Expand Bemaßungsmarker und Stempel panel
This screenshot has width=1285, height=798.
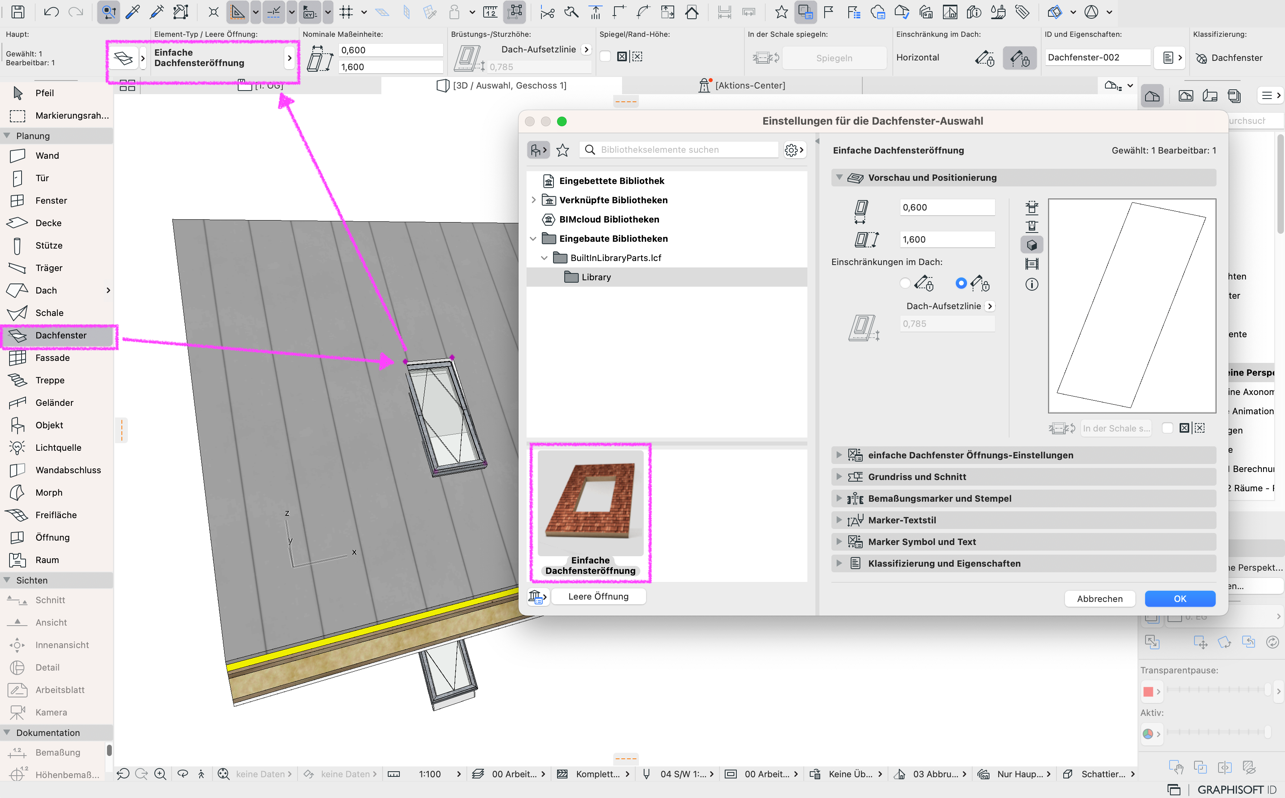(839, 498)
